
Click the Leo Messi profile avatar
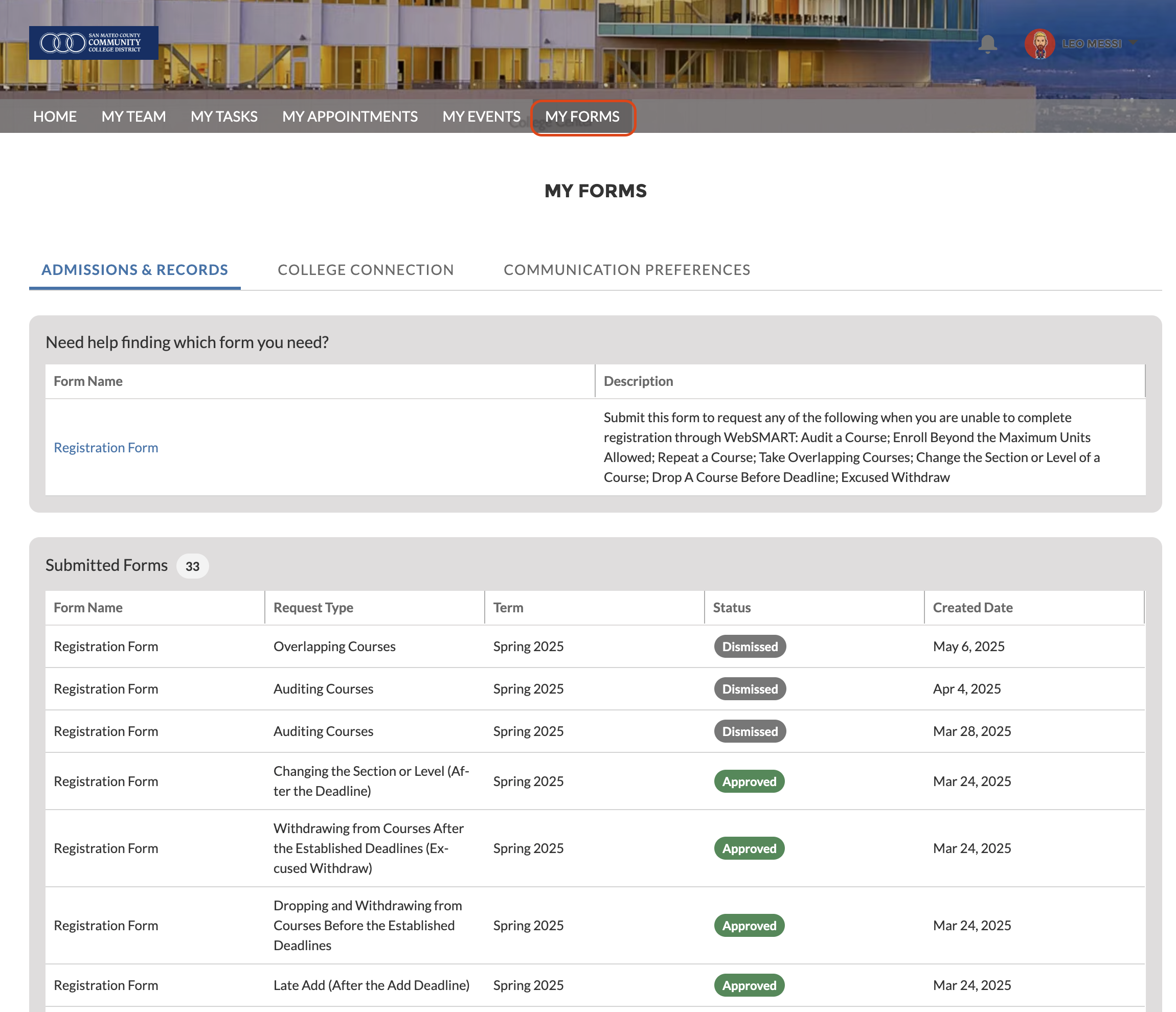pyautogui.click(x=1040, y=43)
